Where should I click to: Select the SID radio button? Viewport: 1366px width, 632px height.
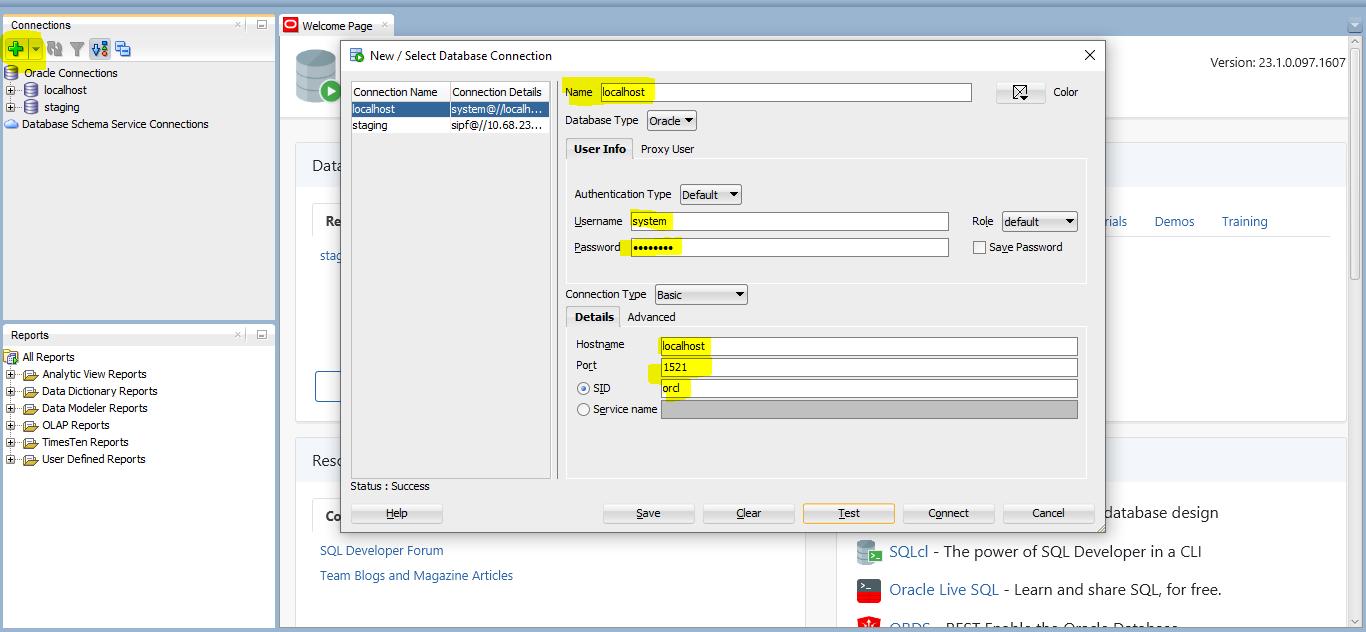coord(583,388)
